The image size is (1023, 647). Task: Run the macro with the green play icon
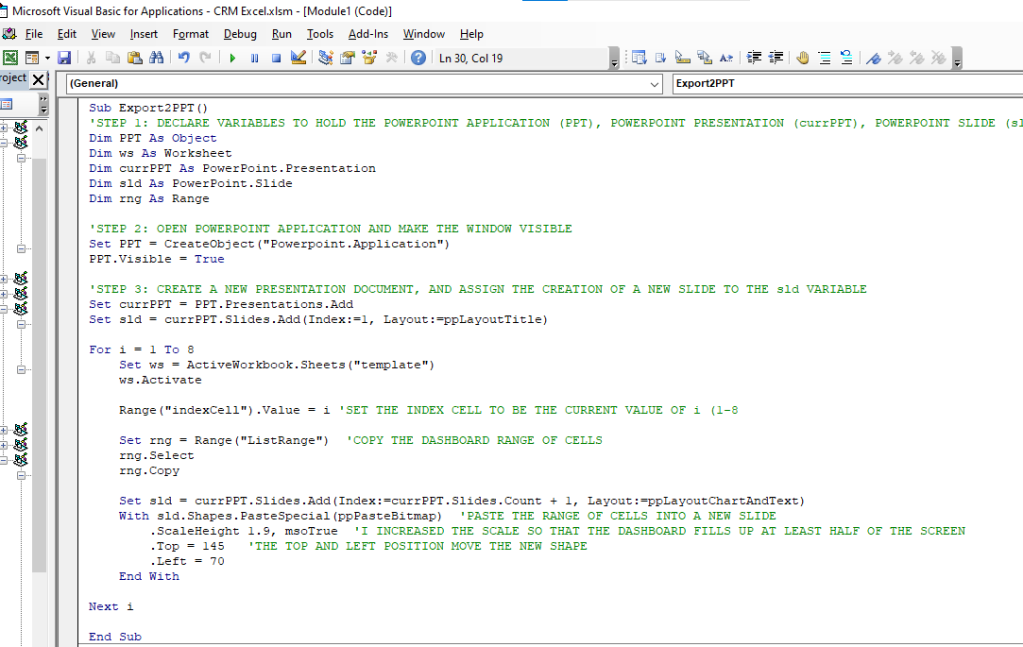click(x=232, y=58)
